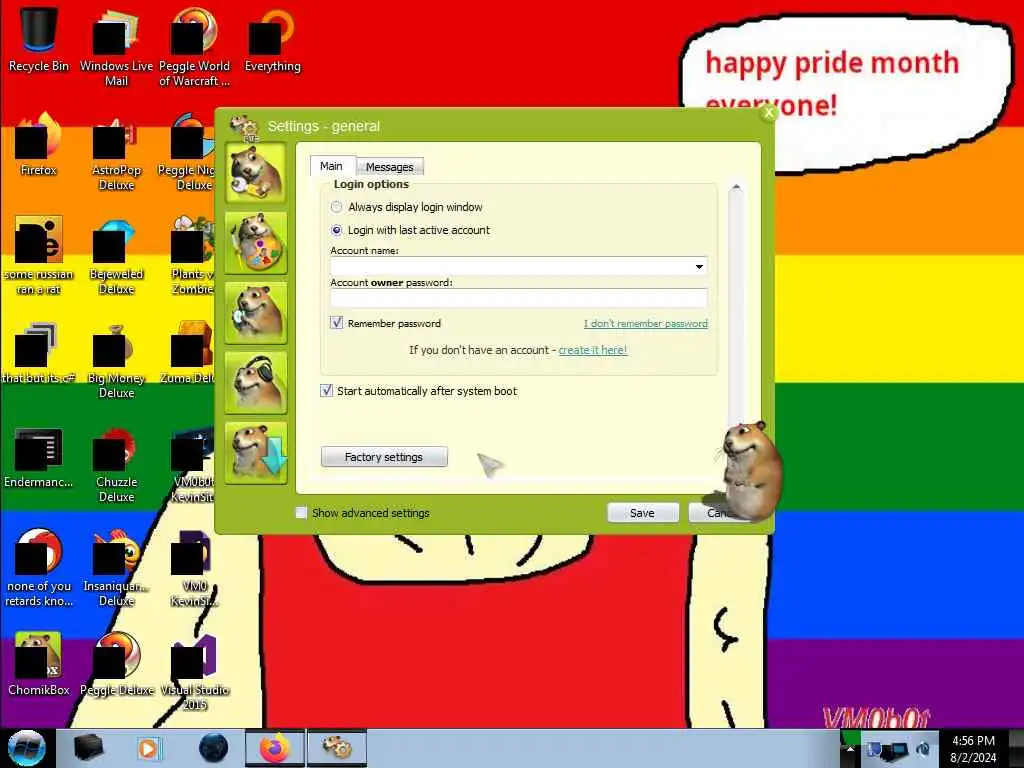Open the download arrow hamster settings icon
1024x768 pixels.
click(255, 453)
